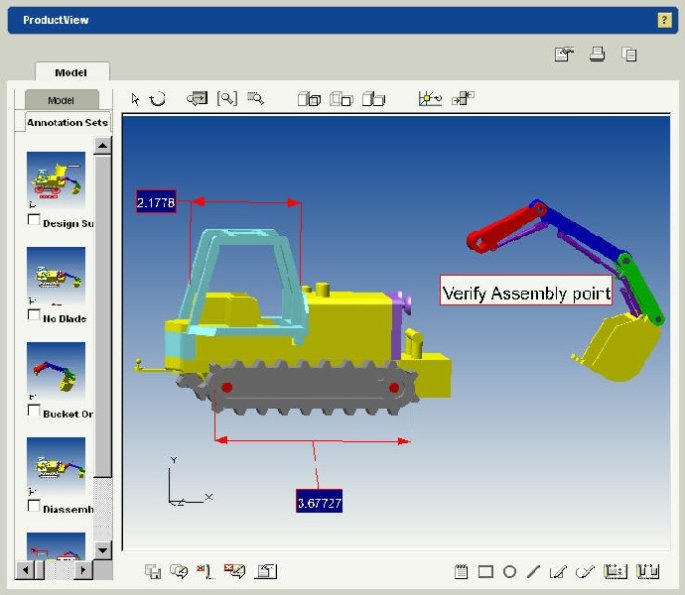Click the delete annotation icon with red X
The image size is (685, 595).
tap(235, 571)
